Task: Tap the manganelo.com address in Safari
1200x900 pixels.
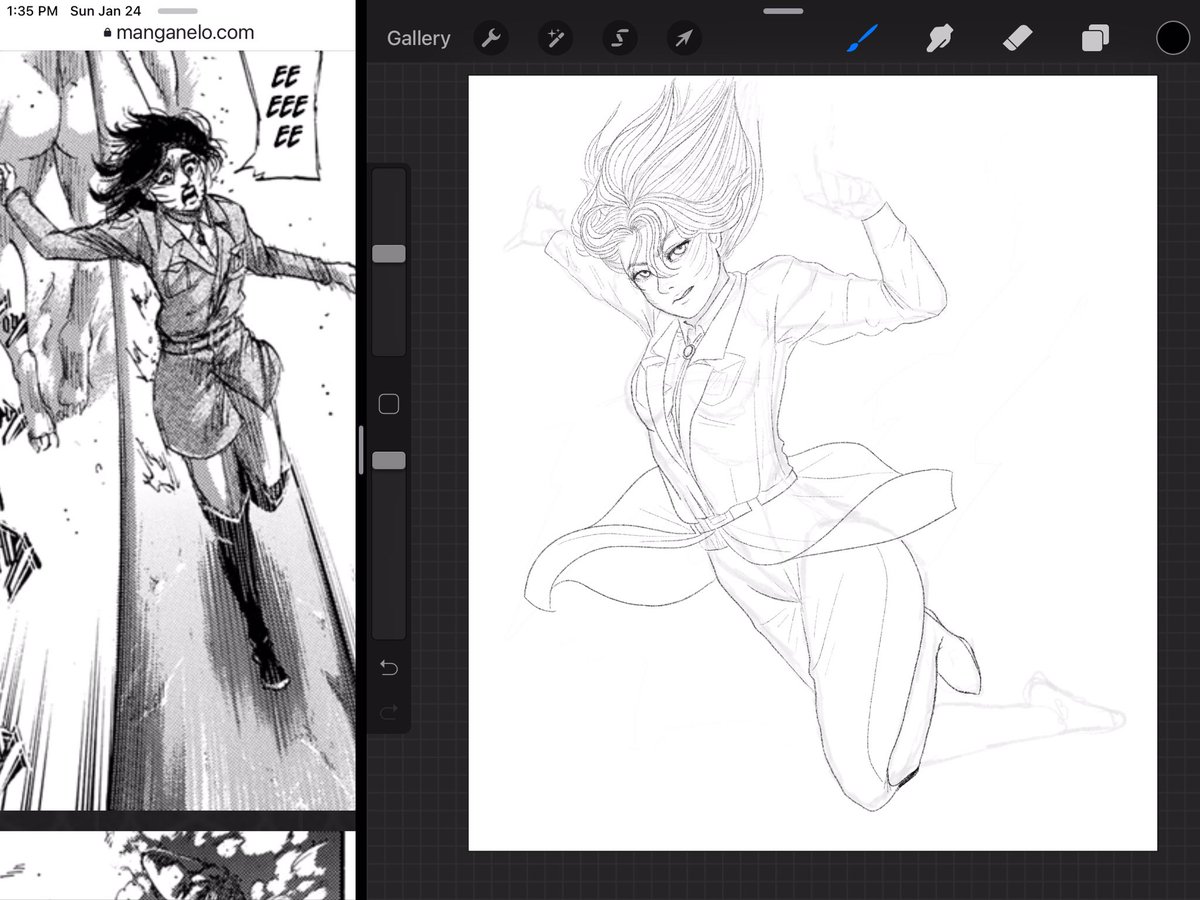Action: click(185, 32)
